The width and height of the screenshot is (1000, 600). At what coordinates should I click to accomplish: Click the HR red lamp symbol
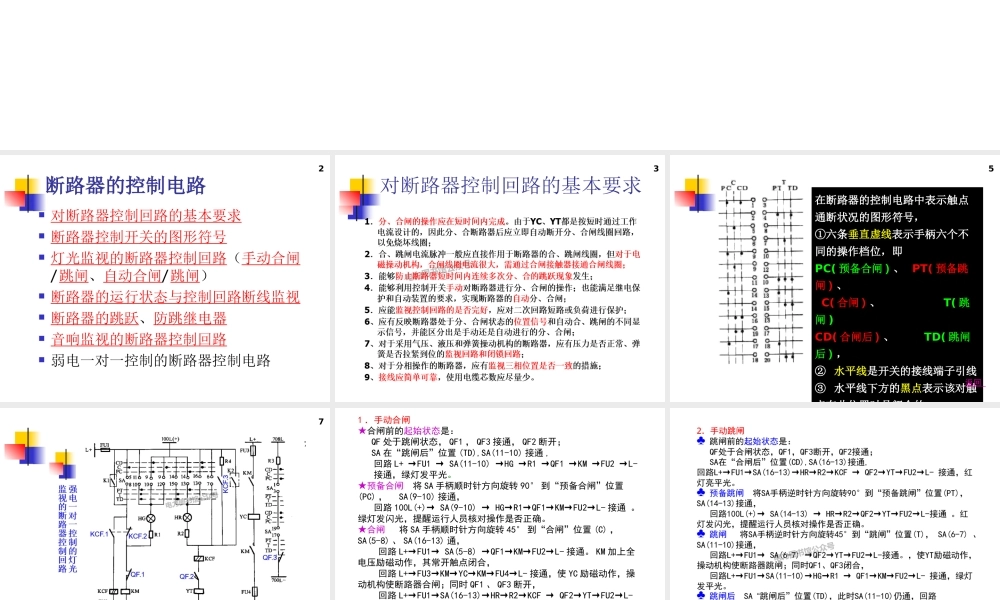pos(187,517)
